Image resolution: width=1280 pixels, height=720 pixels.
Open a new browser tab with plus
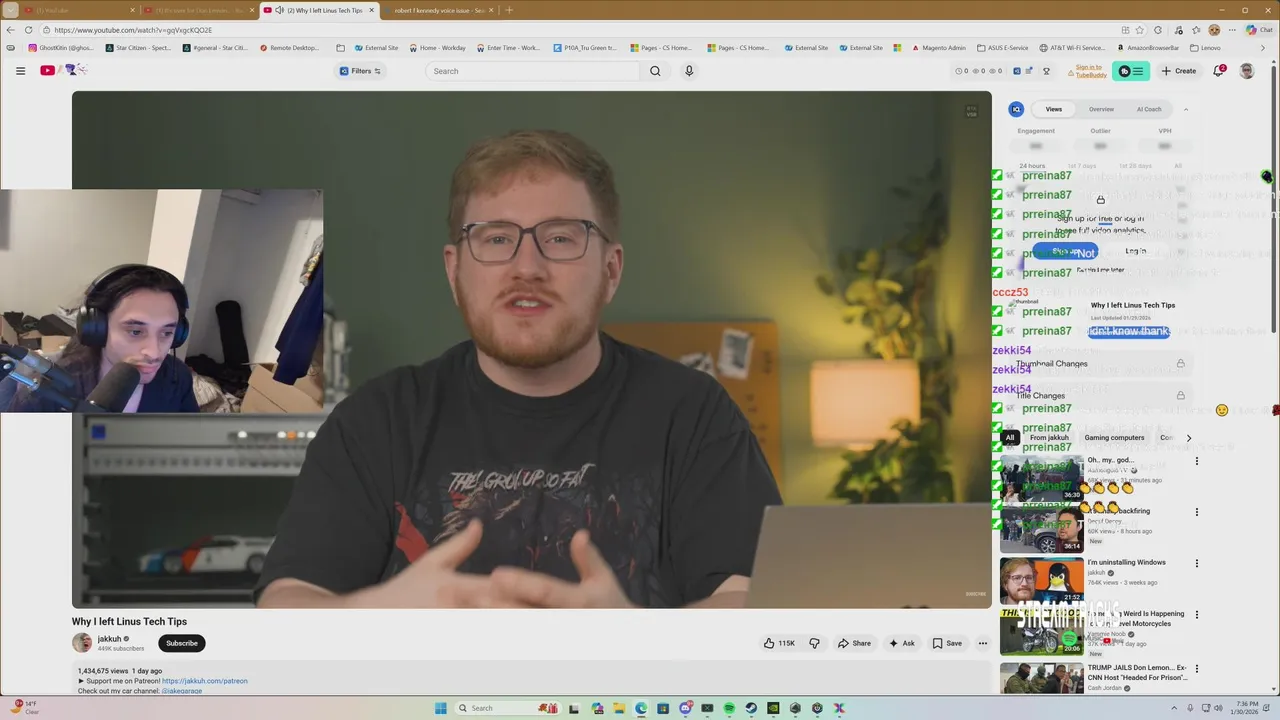click(x=509, y=10)
